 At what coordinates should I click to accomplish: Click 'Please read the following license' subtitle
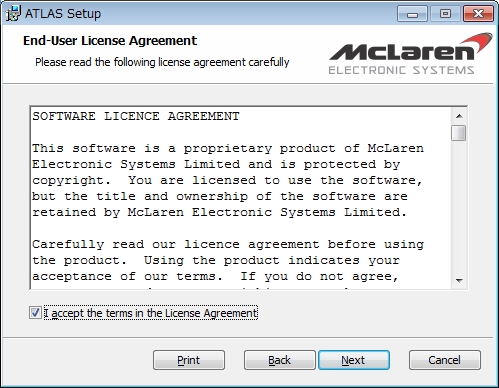pyautogui.click(x=162, y=62)
